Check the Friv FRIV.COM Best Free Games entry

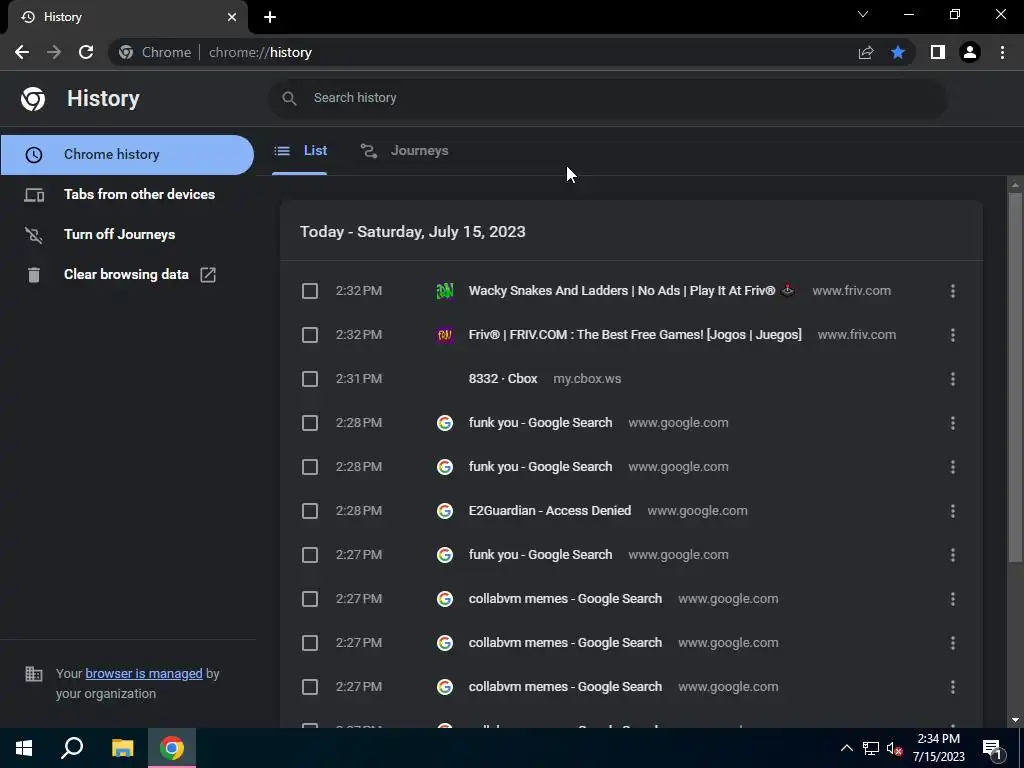(310, 335)
